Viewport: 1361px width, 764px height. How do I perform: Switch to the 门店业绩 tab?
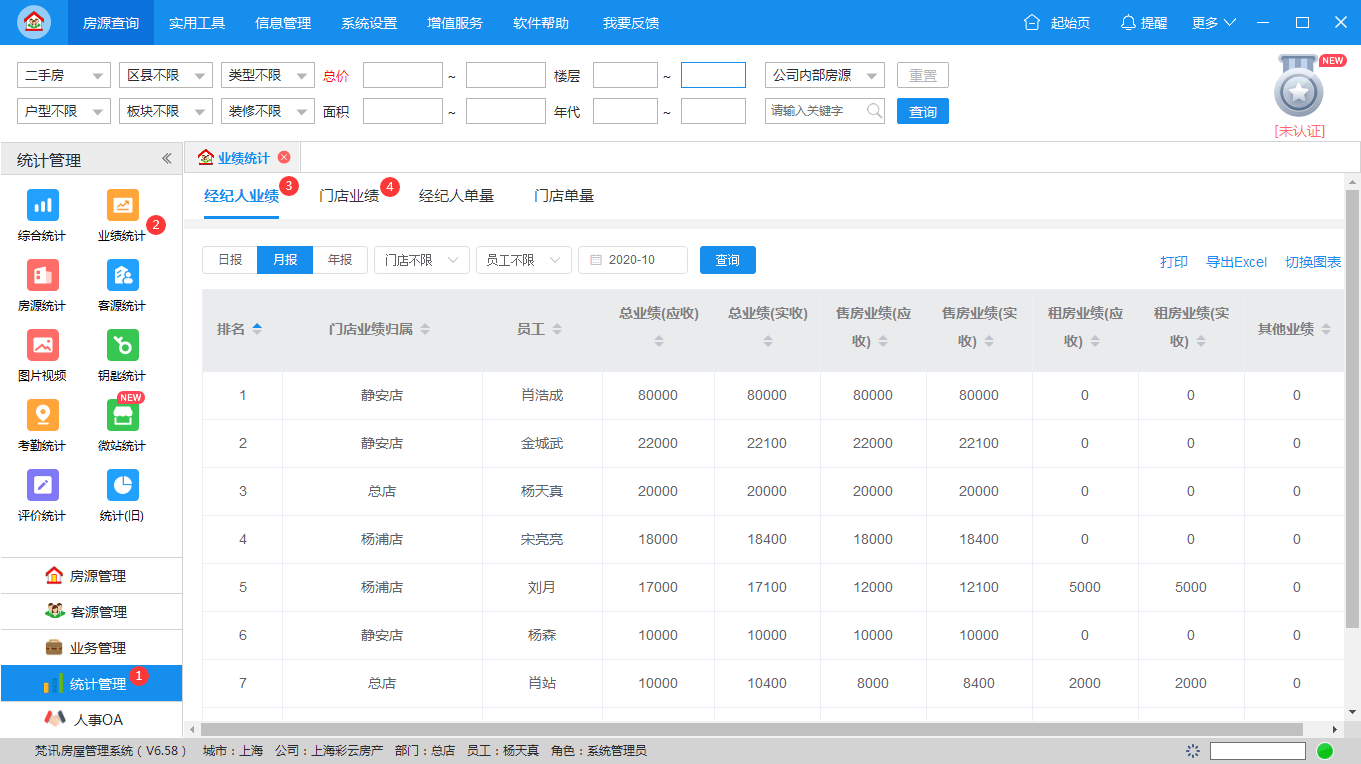click(348, 196)
